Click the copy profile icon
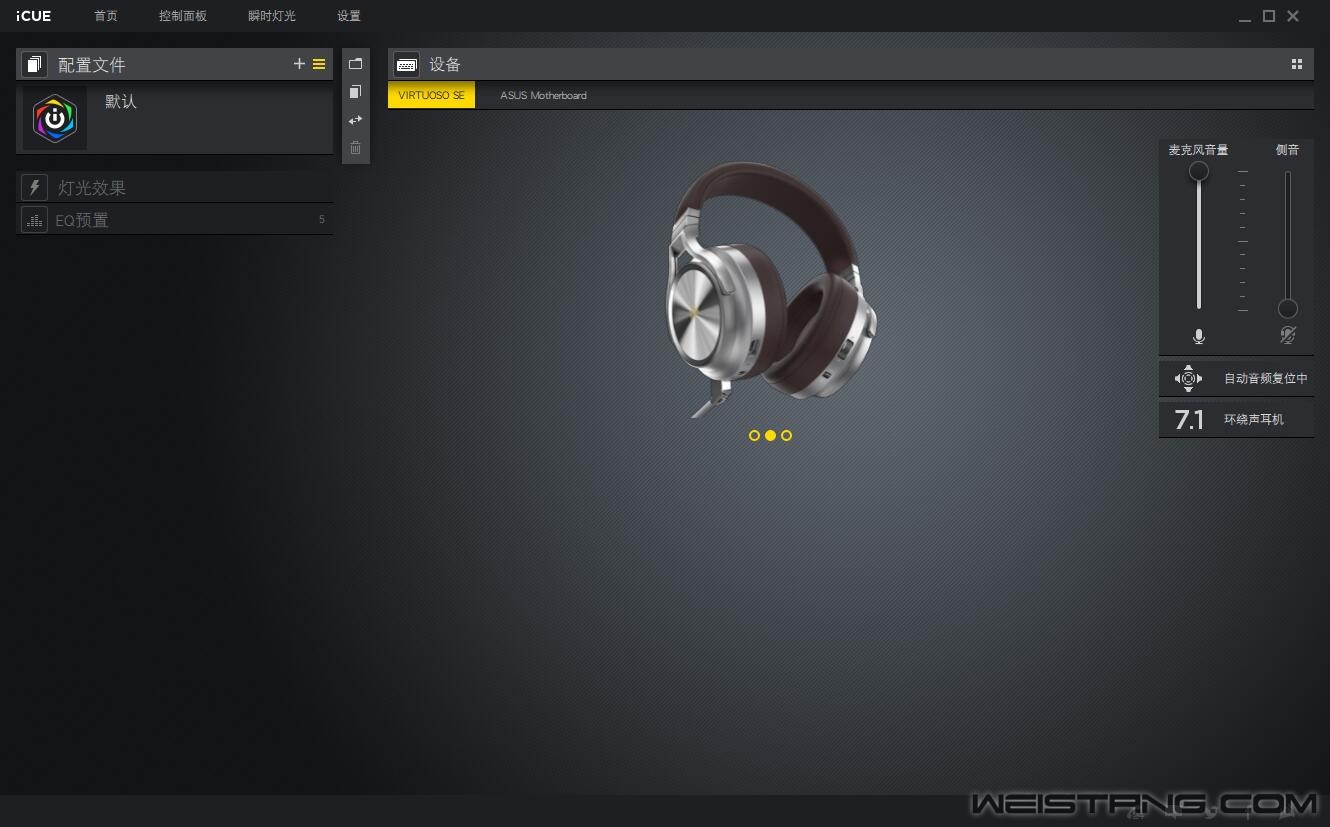Image resolution: width=1330 pixels, height=827 pixels. pyautogui.click(x=355, y=91)
